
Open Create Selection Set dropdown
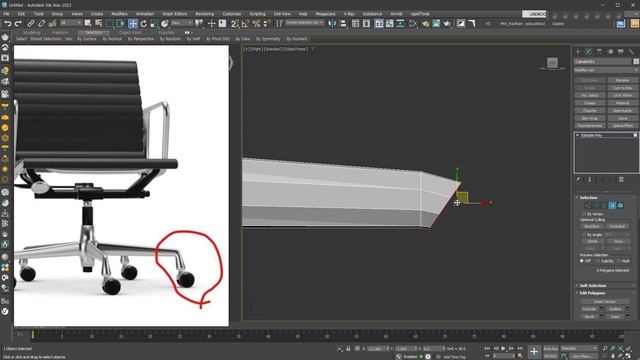tap(304, 23)
